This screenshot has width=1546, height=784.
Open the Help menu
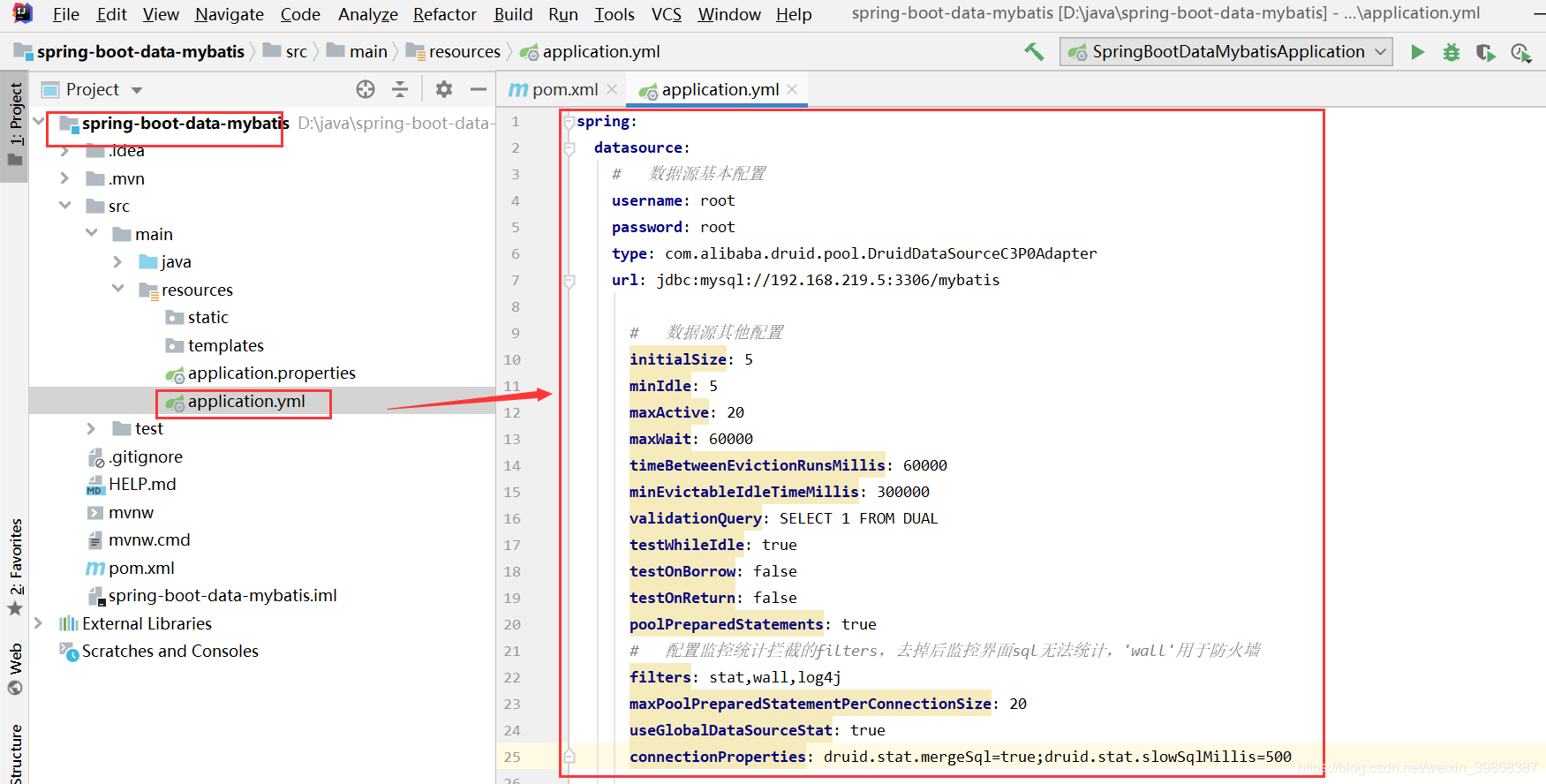click(794, 14)
